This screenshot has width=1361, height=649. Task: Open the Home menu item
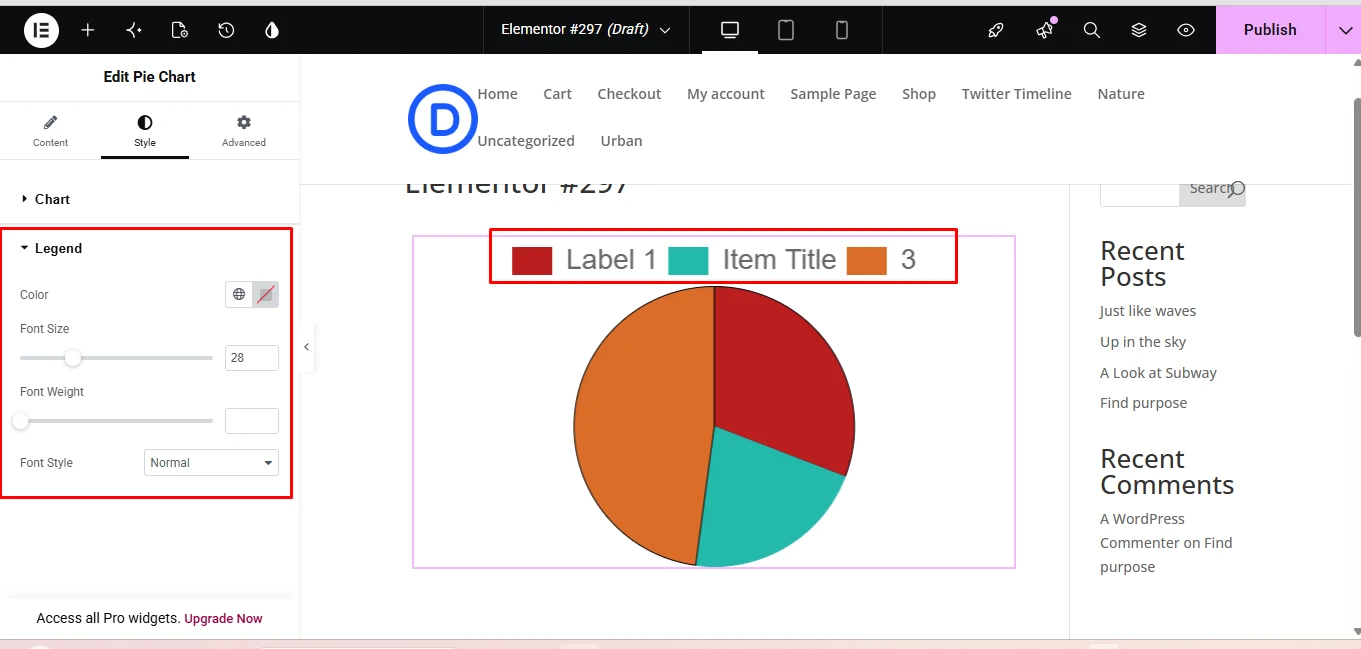click(x=497, y=94)
